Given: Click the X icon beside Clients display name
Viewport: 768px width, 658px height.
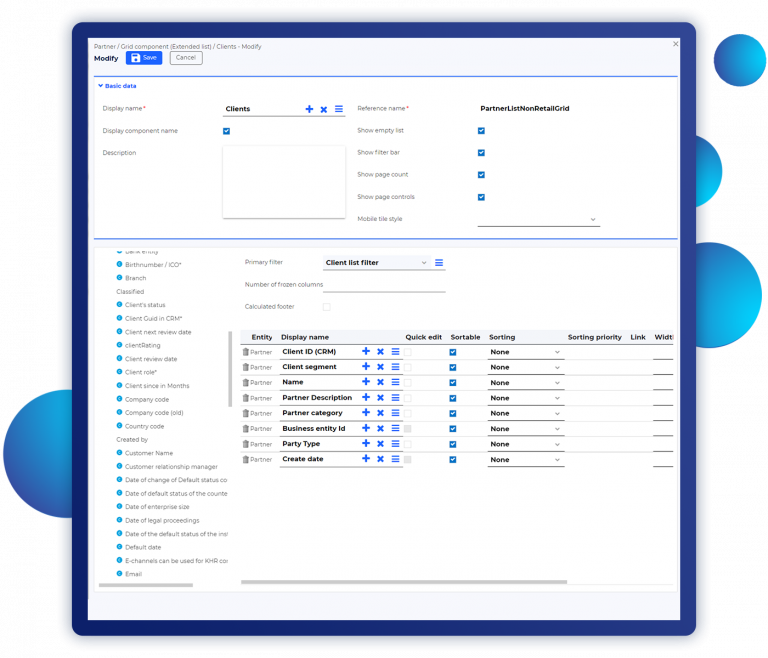Looking at the screenshot, I should [324, 109].
